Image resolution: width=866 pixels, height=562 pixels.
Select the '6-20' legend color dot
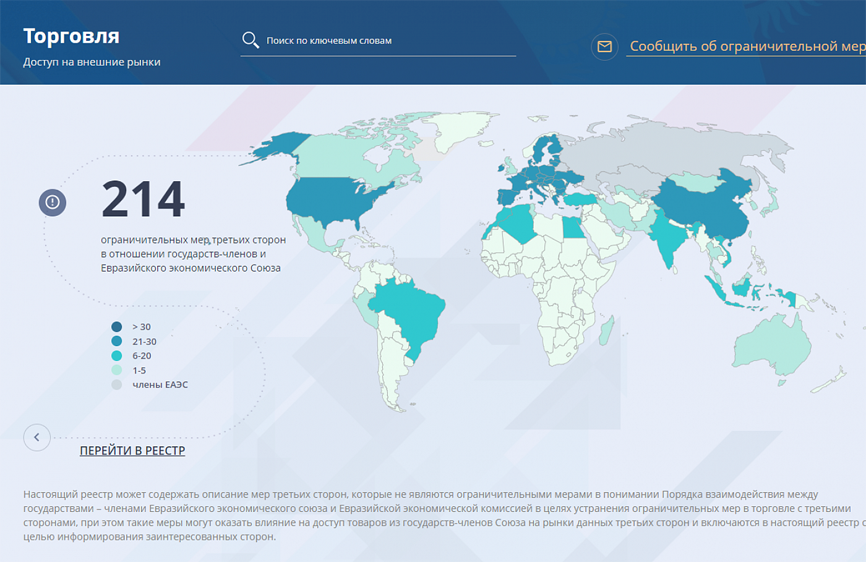(x=117, y=356)
